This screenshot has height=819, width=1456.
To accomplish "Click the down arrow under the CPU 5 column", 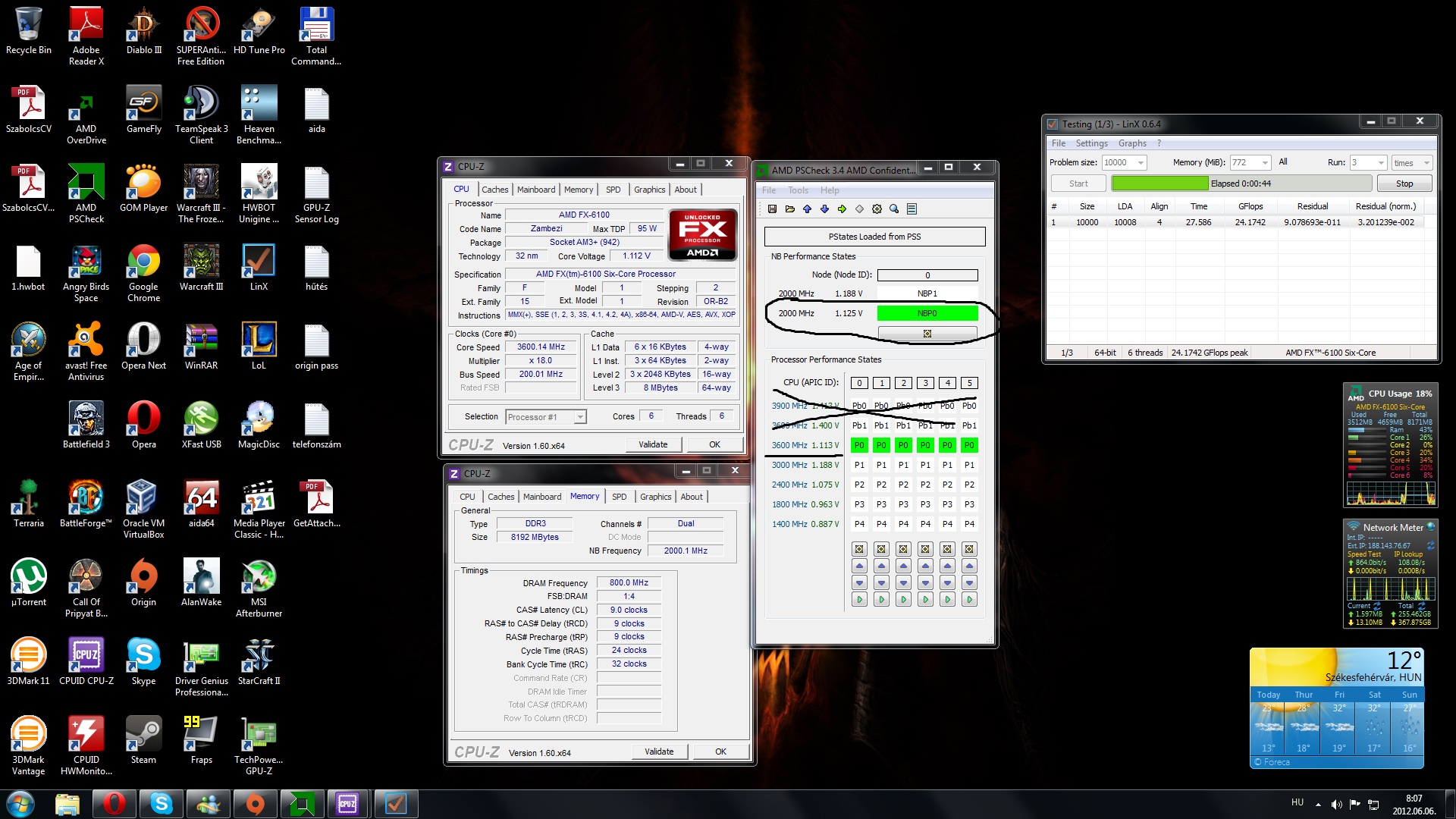I will [x=969, y=582].
